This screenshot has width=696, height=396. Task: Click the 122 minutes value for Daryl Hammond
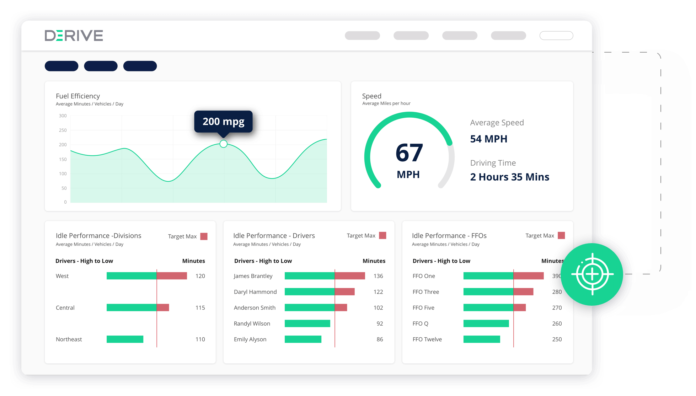[378, 292]
